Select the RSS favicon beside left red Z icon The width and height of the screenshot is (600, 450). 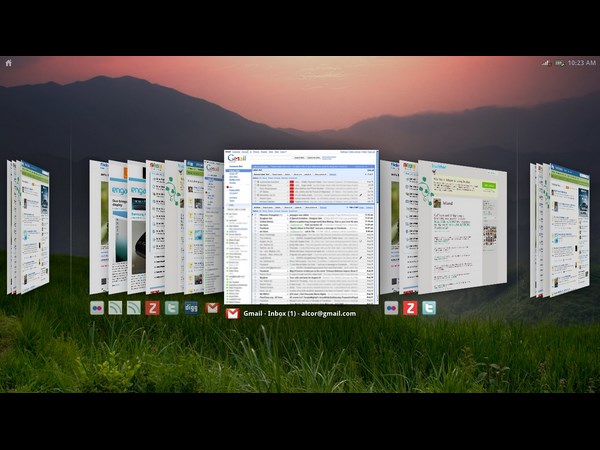tap(134, 308)
